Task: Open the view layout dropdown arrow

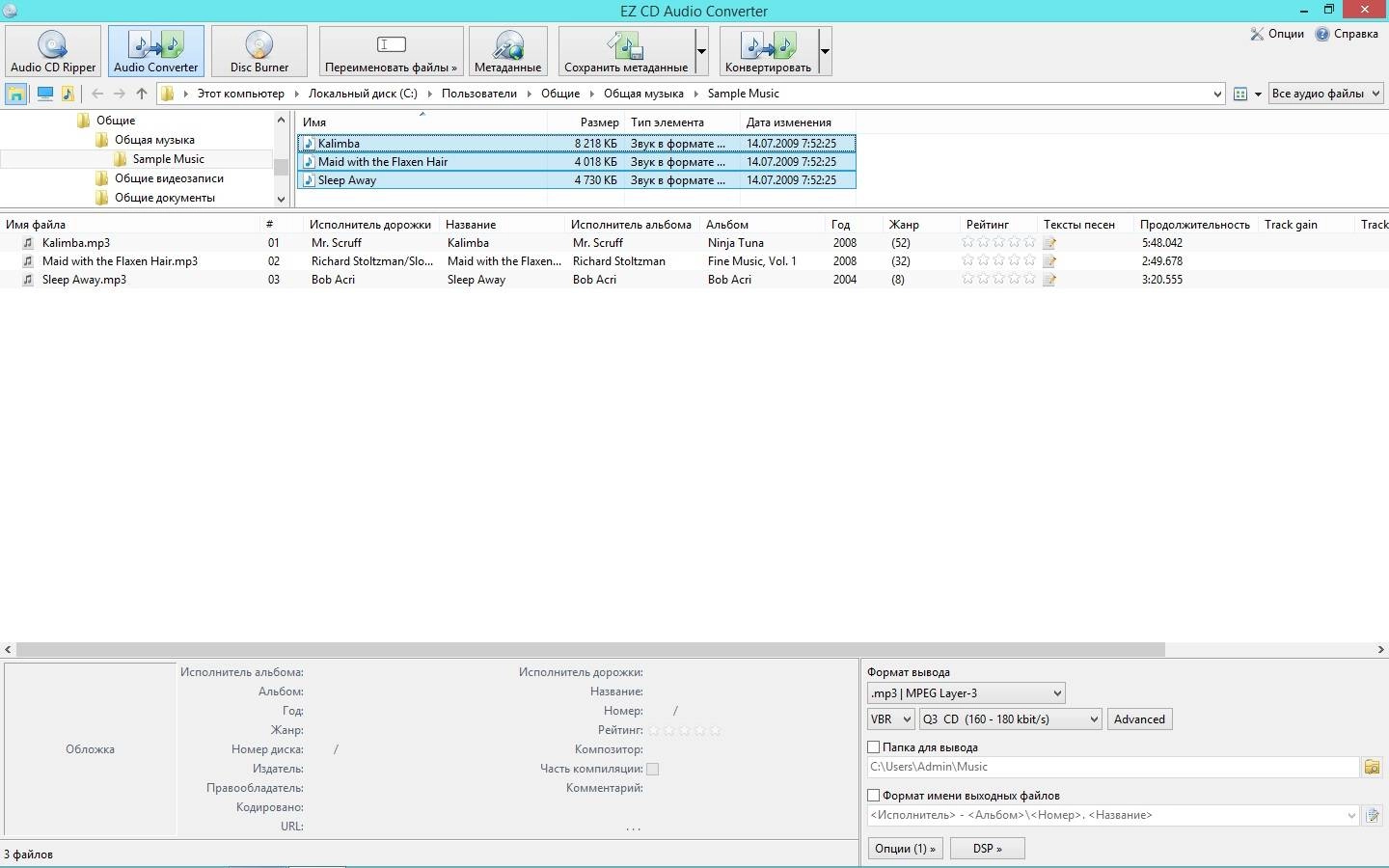Action: point(1258,94)
